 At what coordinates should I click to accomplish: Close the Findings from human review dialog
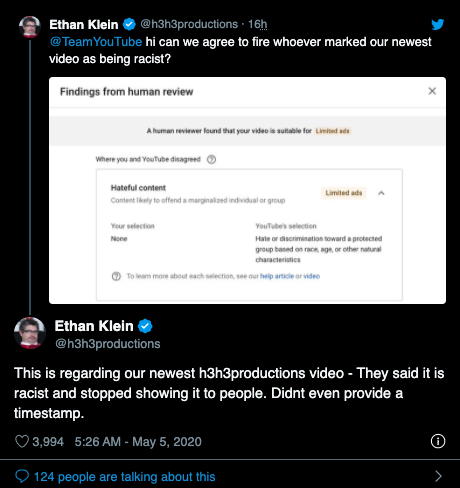coord(432,91)
